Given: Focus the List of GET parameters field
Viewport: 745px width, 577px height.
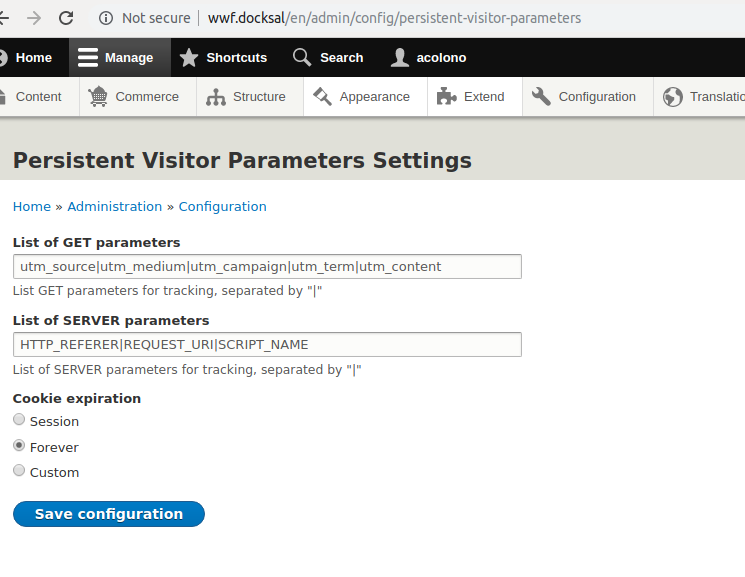Looking at the screenshot, I should click(267, 267).
